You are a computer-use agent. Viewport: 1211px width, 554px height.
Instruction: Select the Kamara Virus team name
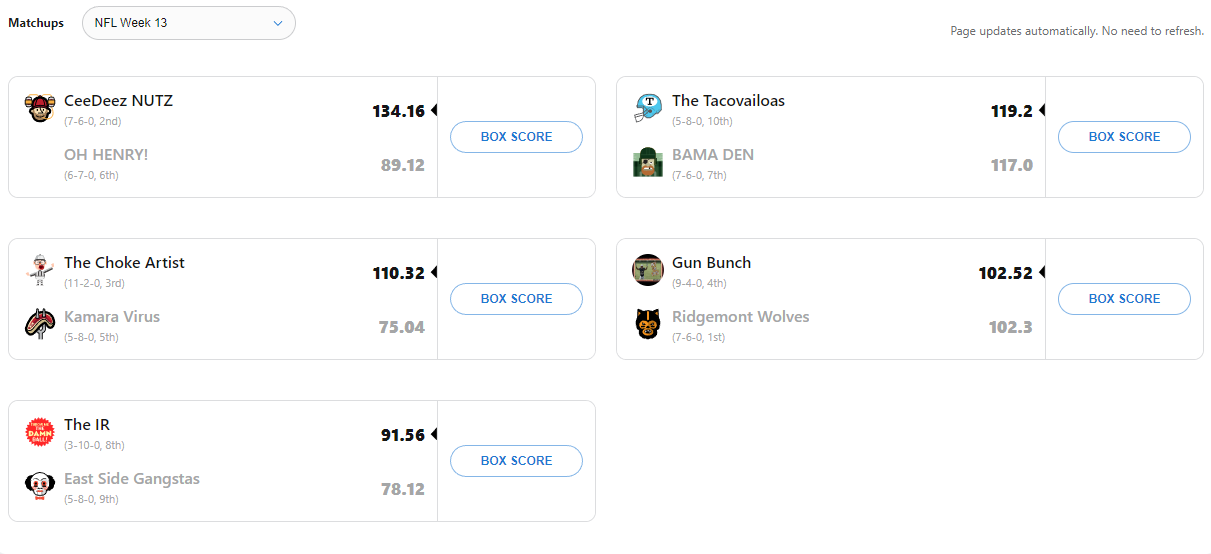(x=112, y=317)
